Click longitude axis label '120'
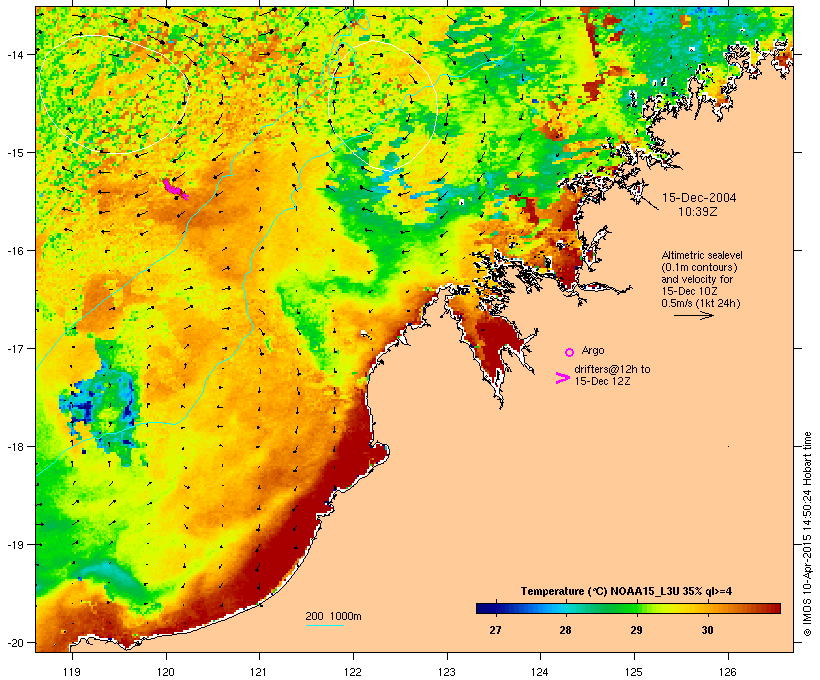This screenshot has height=680, width=820. [x=166, y=672]
